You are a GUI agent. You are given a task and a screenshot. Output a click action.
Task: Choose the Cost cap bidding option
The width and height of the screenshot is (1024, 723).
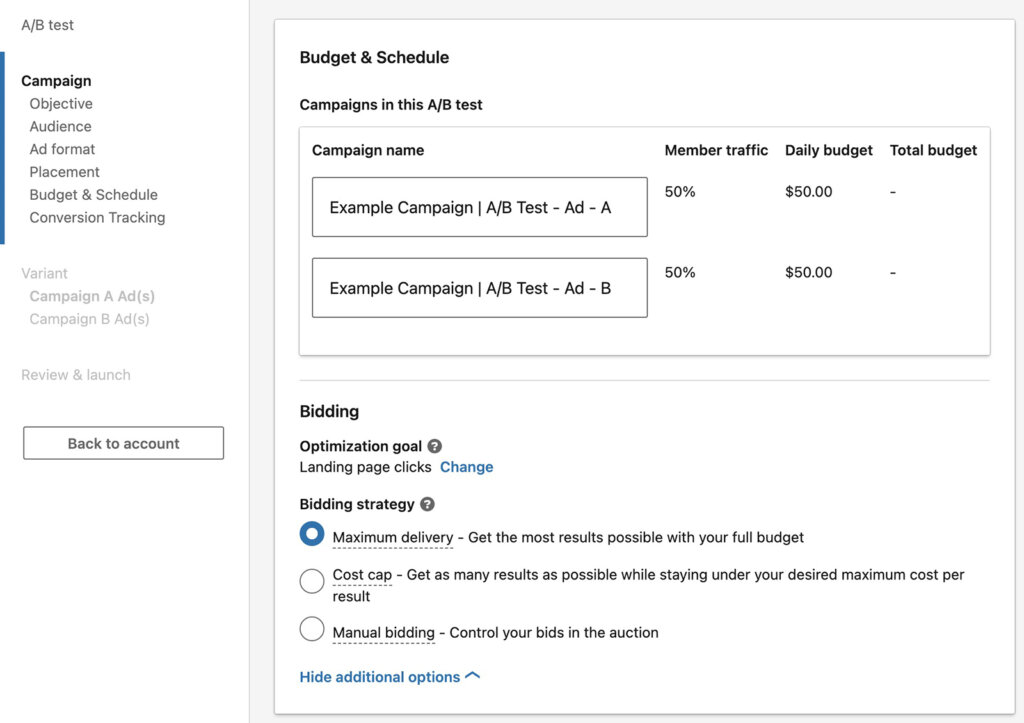point(312,581)
